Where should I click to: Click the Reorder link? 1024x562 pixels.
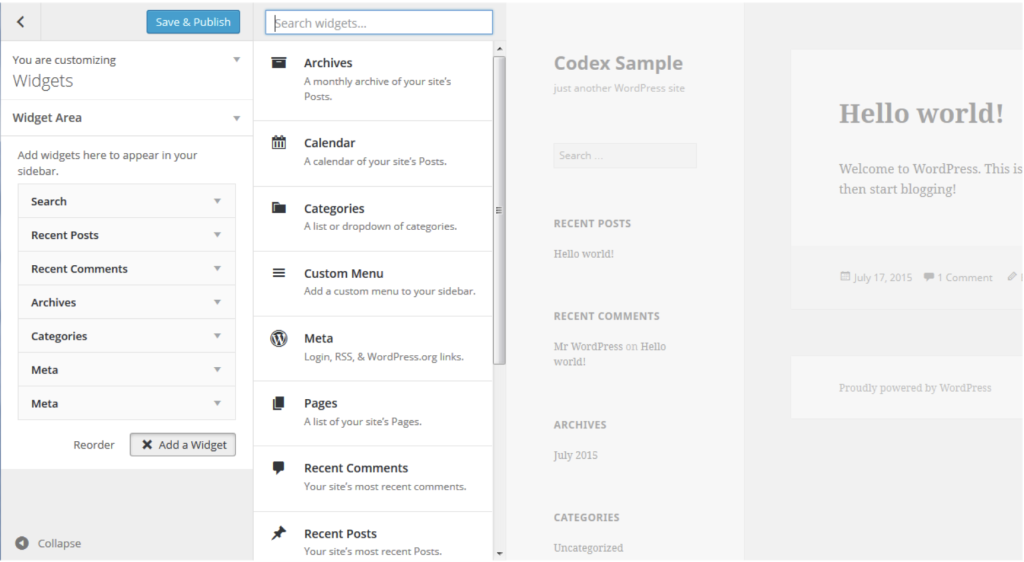(x=93, y=445)
